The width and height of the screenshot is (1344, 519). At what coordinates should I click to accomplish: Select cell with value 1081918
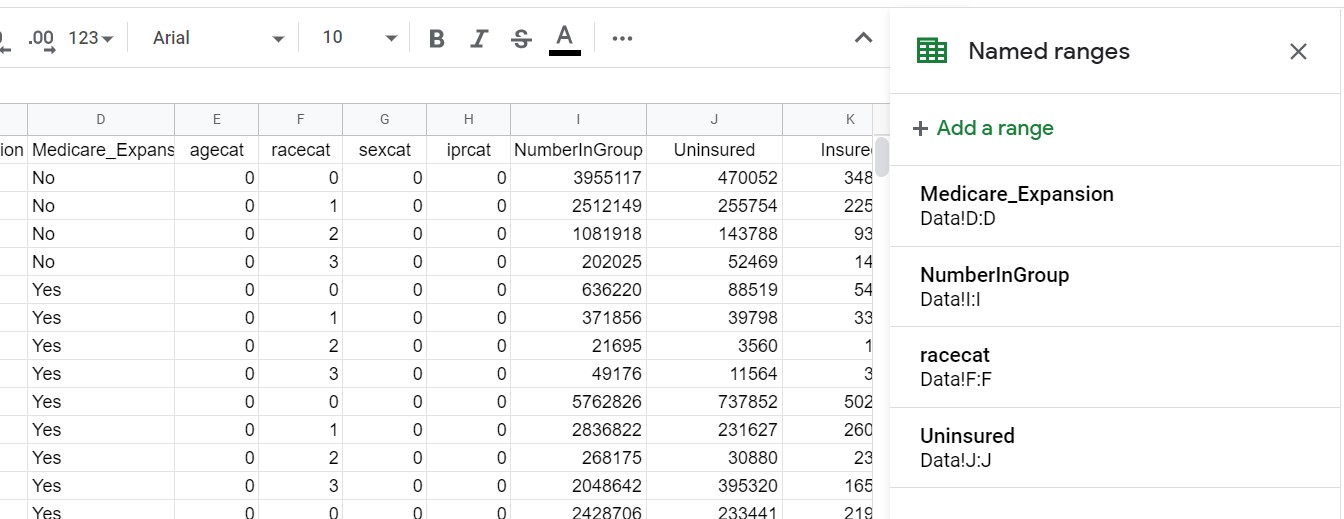click(578, 234)
